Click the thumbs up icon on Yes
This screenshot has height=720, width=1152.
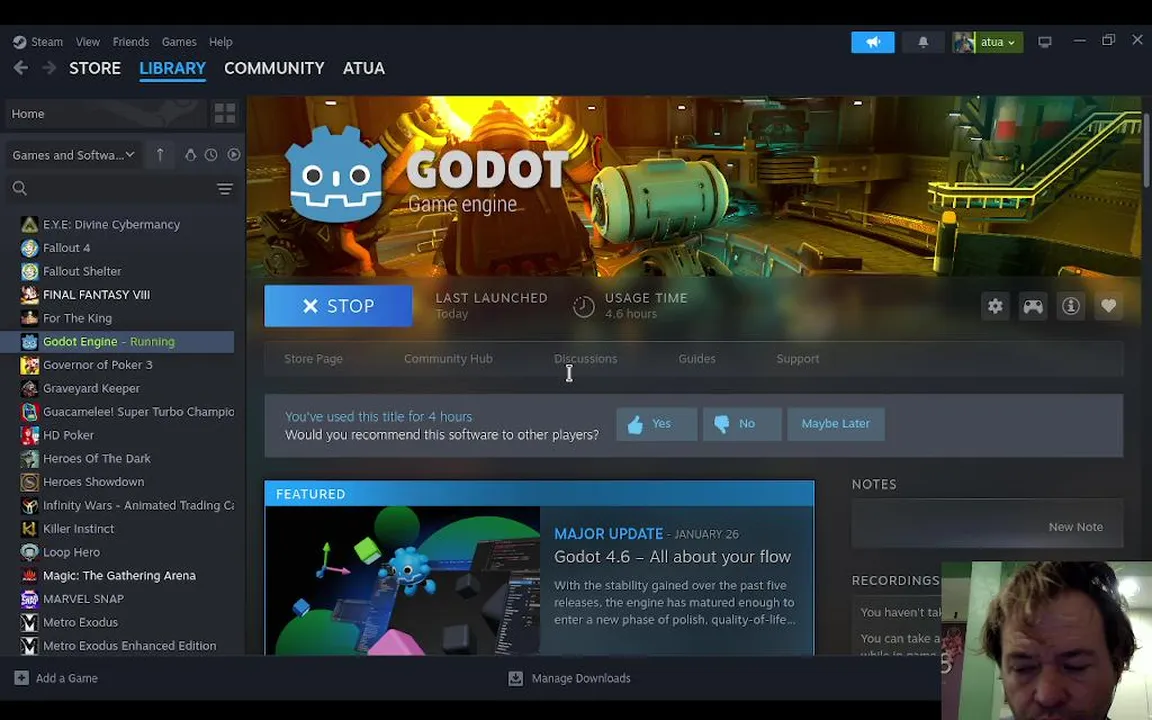(636, 424)
